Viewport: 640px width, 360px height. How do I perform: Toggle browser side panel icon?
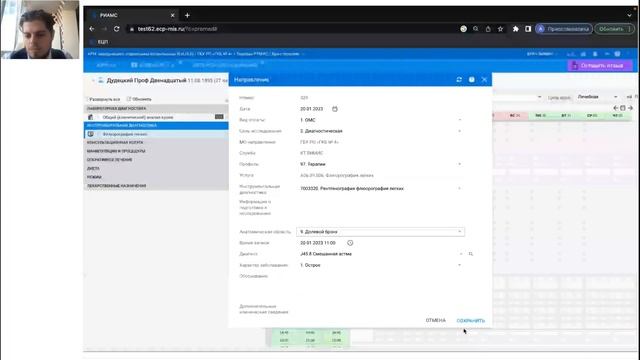(528, 29)
